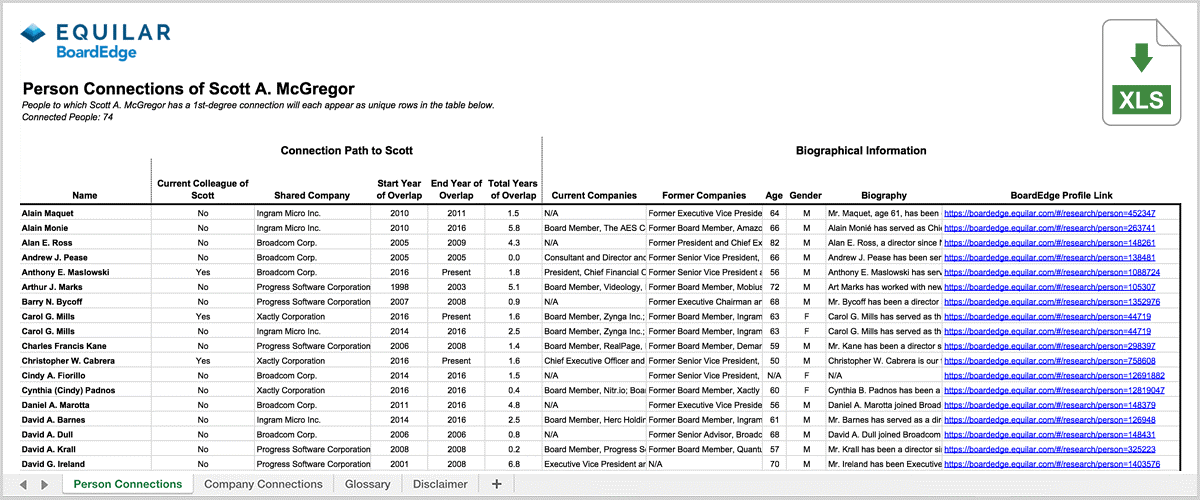Open the Glossary sheet tab
The height and width of the screenshot is (500, 1200).
pos(368,484)
